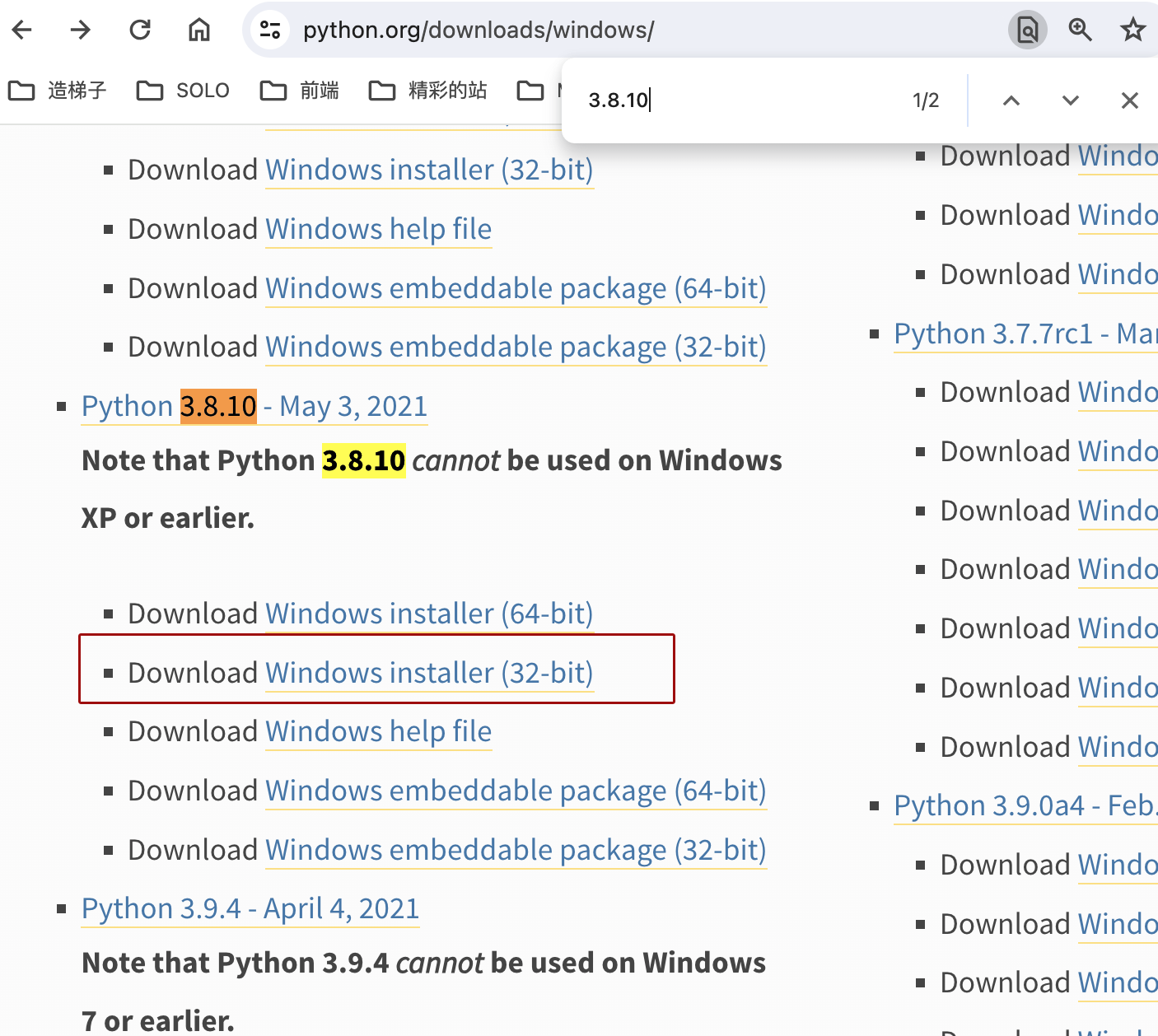
Task: View site information for python.org
Action: pyautogui.click(x=270, y=30)
